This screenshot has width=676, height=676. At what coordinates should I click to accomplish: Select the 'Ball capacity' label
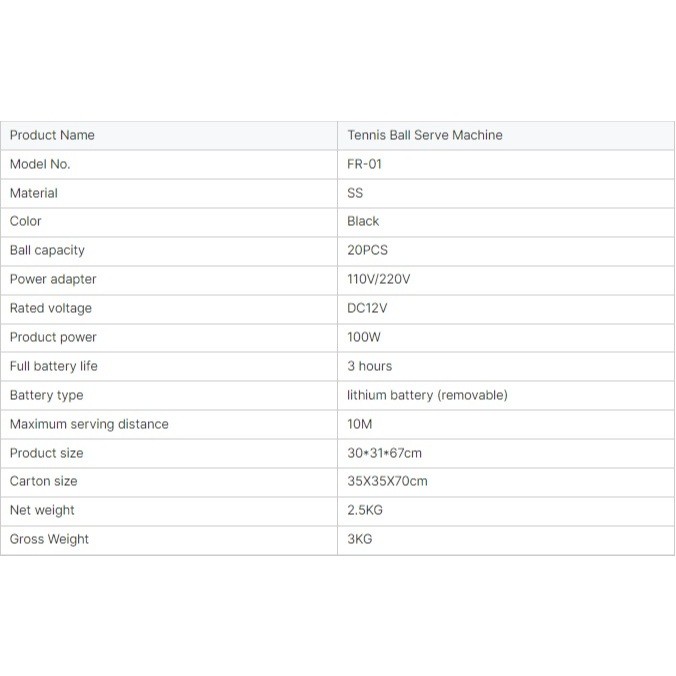point(47,250)
